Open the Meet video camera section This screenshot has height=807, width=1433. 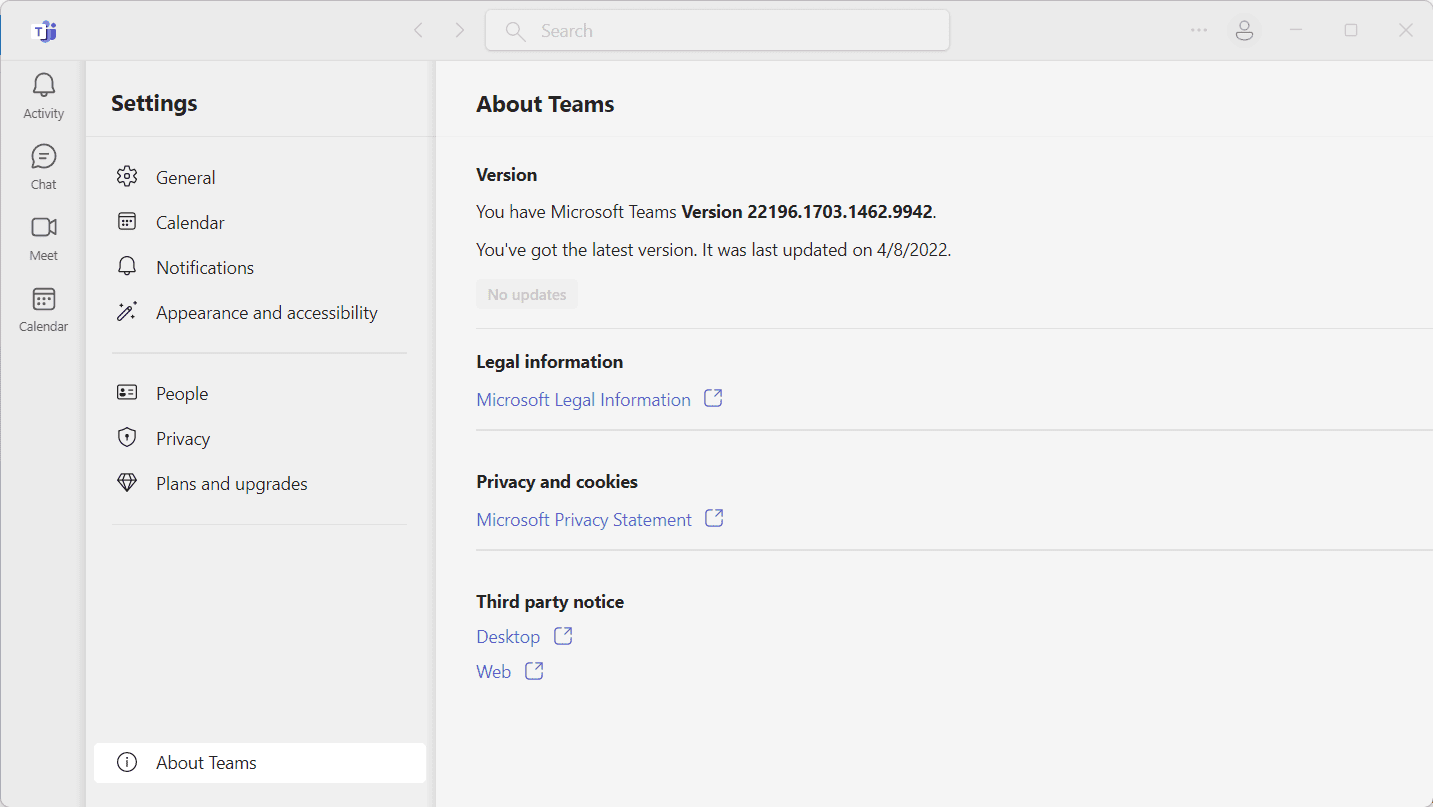click(43, 238)
